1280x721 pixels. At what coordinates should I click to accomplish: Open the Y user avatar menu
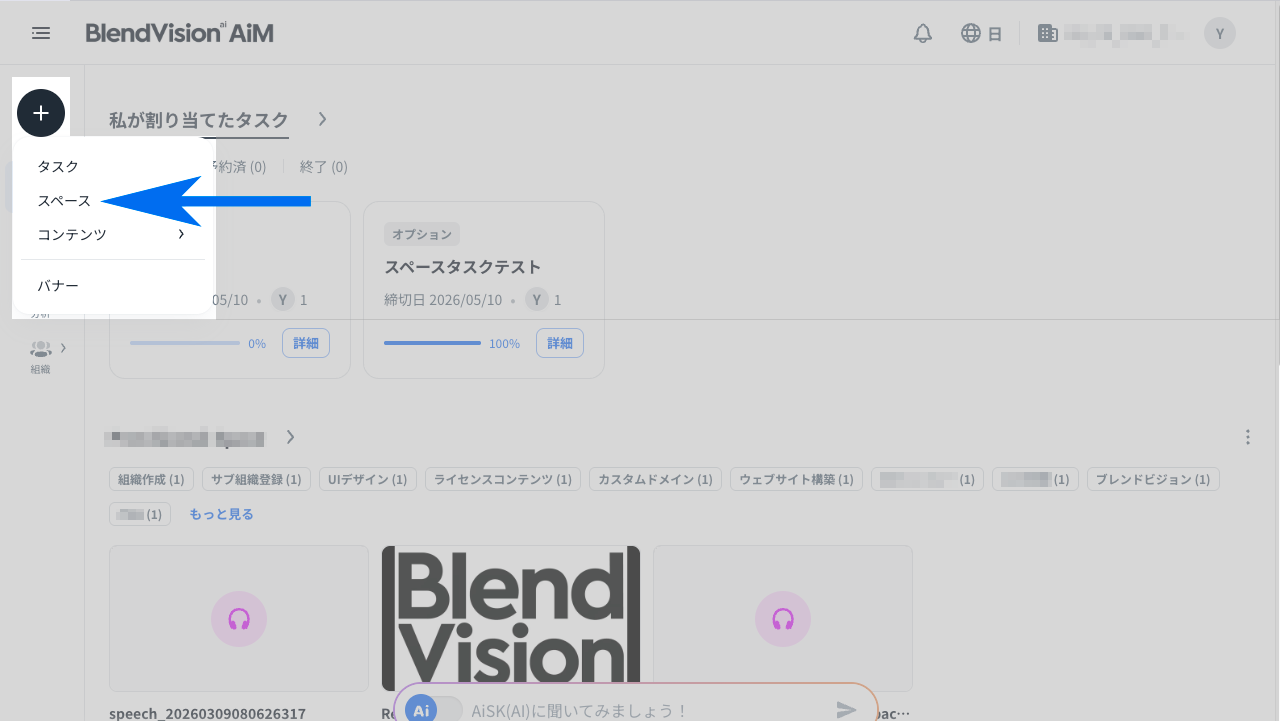(1219, 33)
